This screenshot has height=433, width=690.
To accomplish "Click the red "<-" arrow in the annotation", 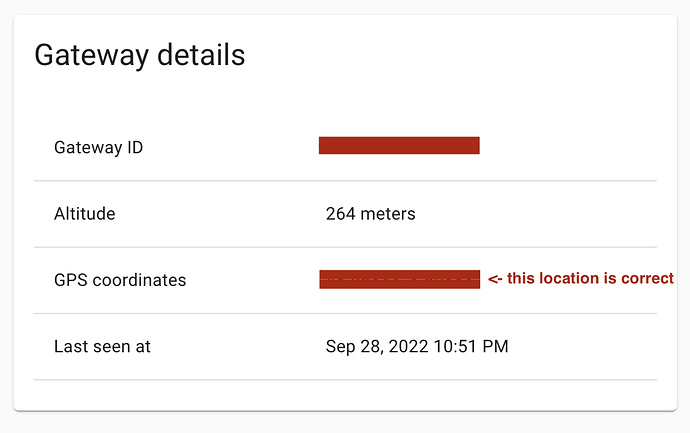I will [495, 279].
